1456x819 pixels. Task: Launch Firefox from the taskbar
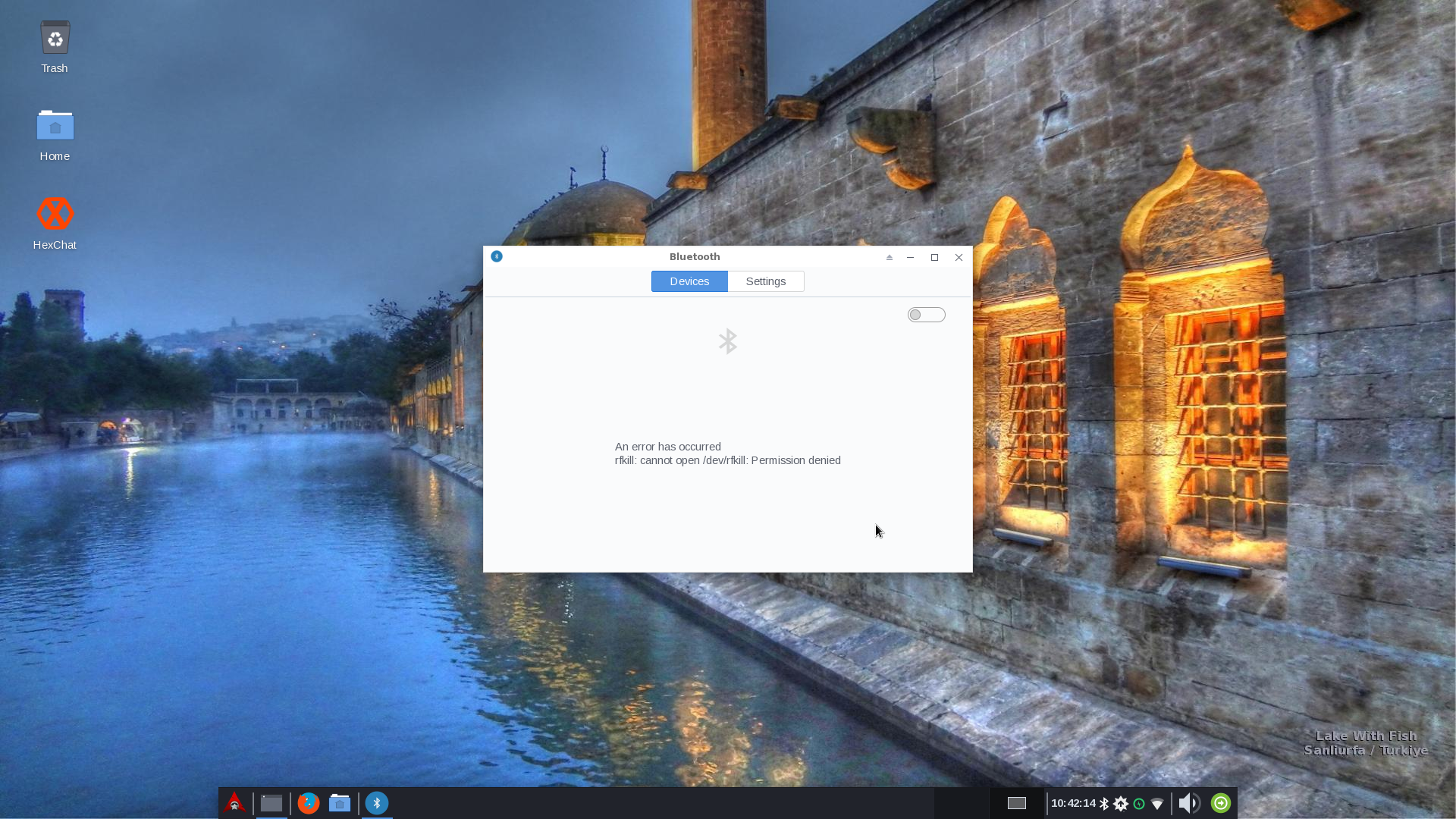click(x=308, y=803)
